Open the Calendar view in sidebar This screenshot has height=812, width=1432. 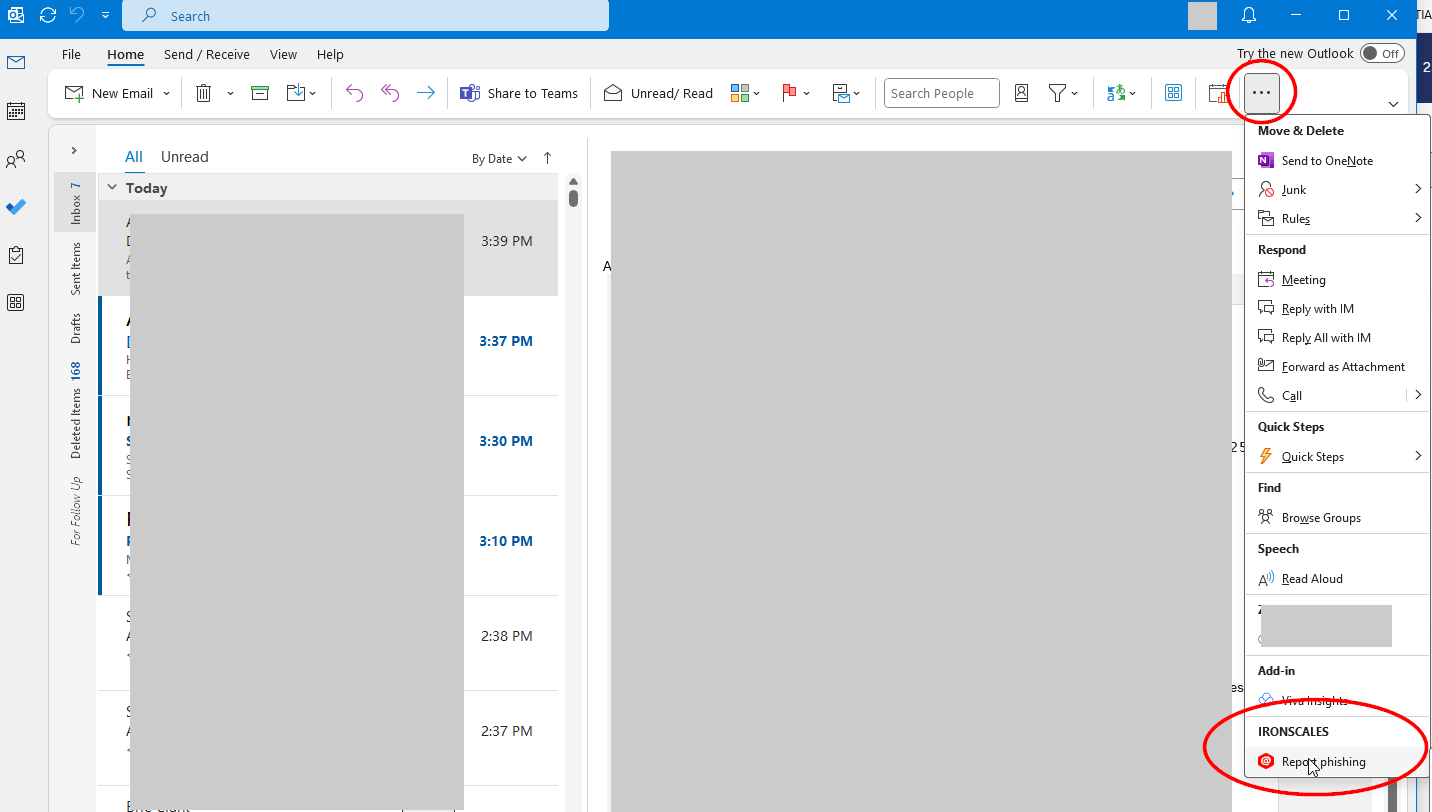coord(16,111)
